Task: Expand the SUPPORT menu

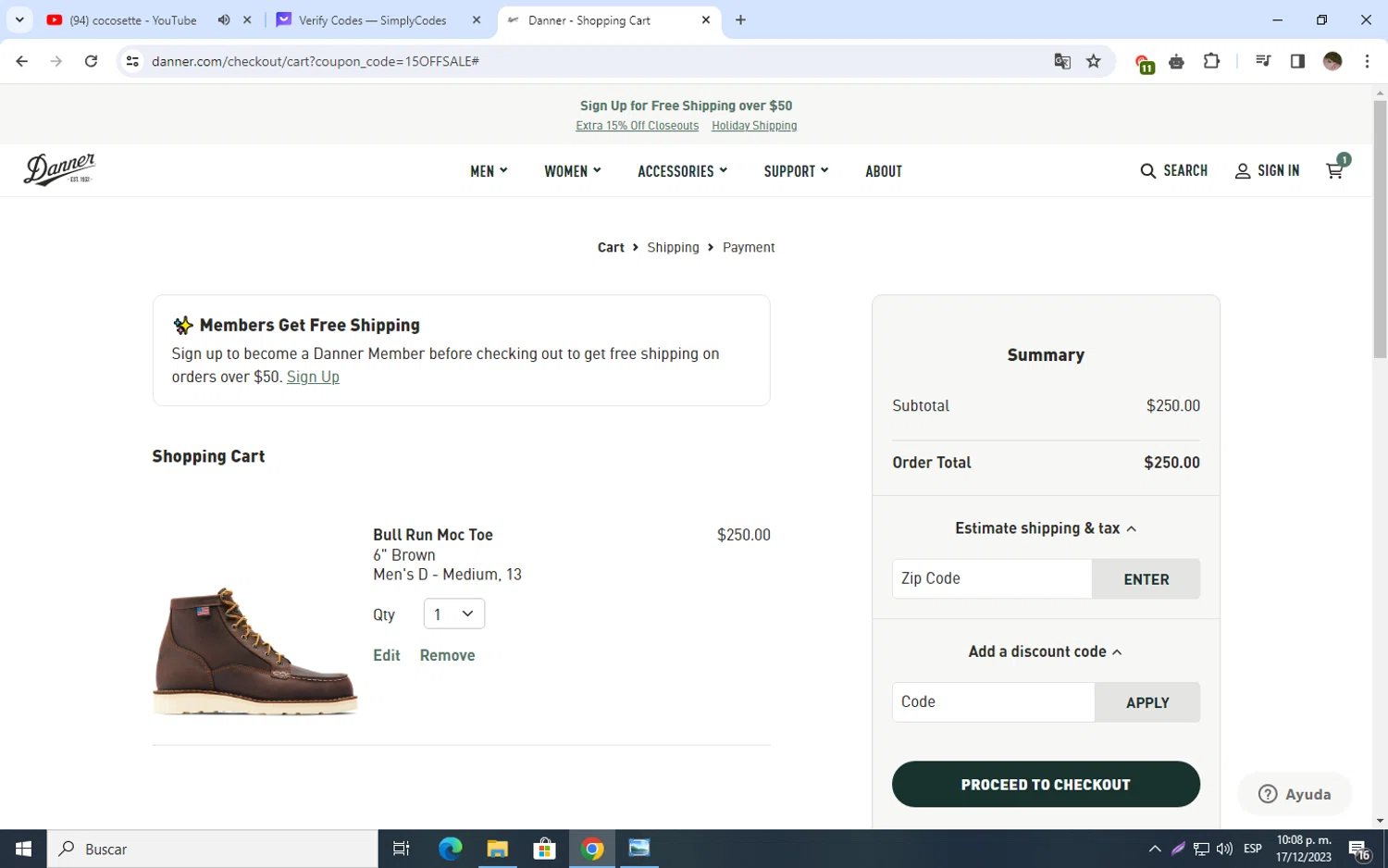Action: (796, 171)
